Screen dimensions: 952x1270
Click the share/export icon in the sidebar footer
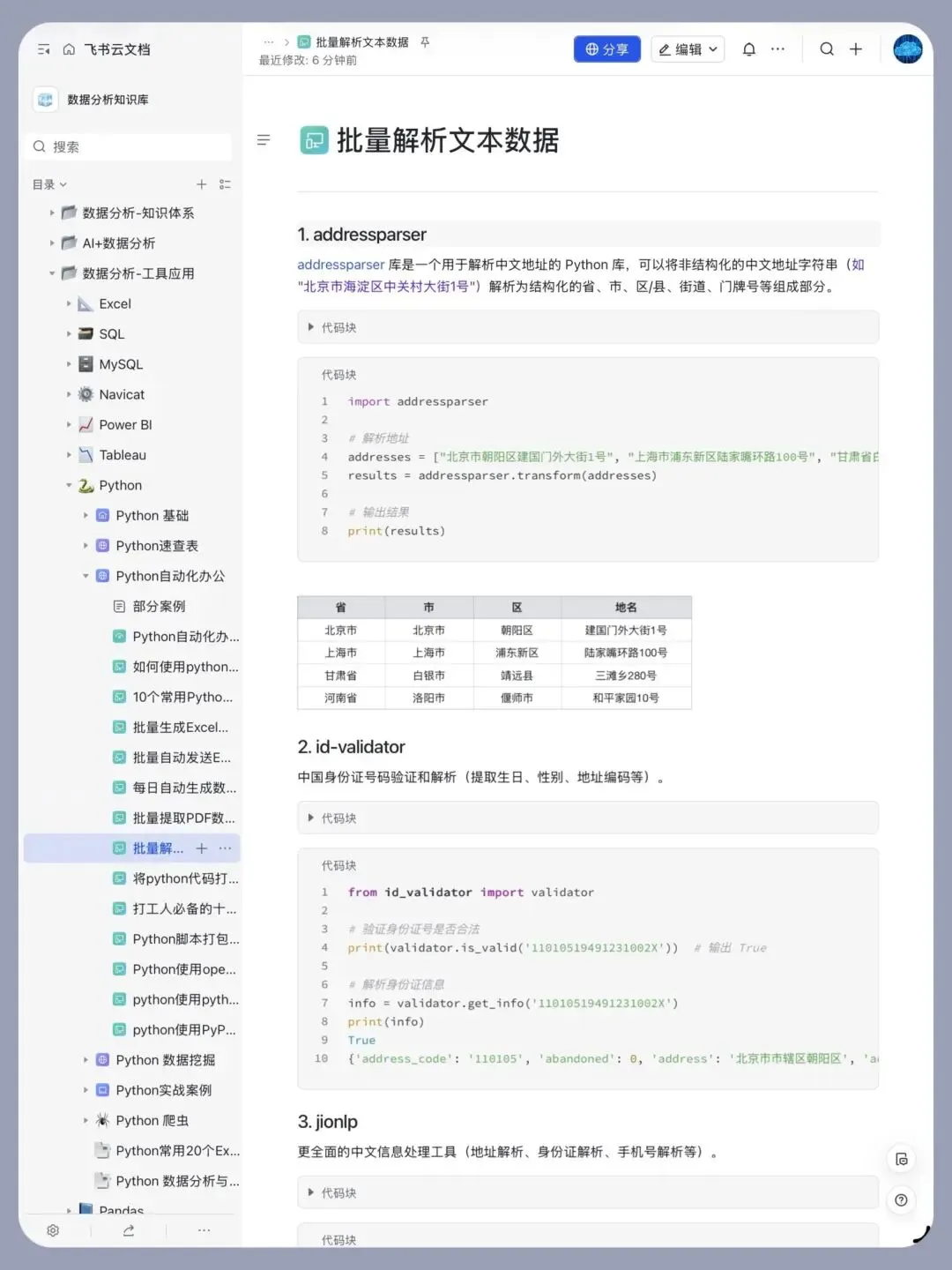(x=129, y=1230)
